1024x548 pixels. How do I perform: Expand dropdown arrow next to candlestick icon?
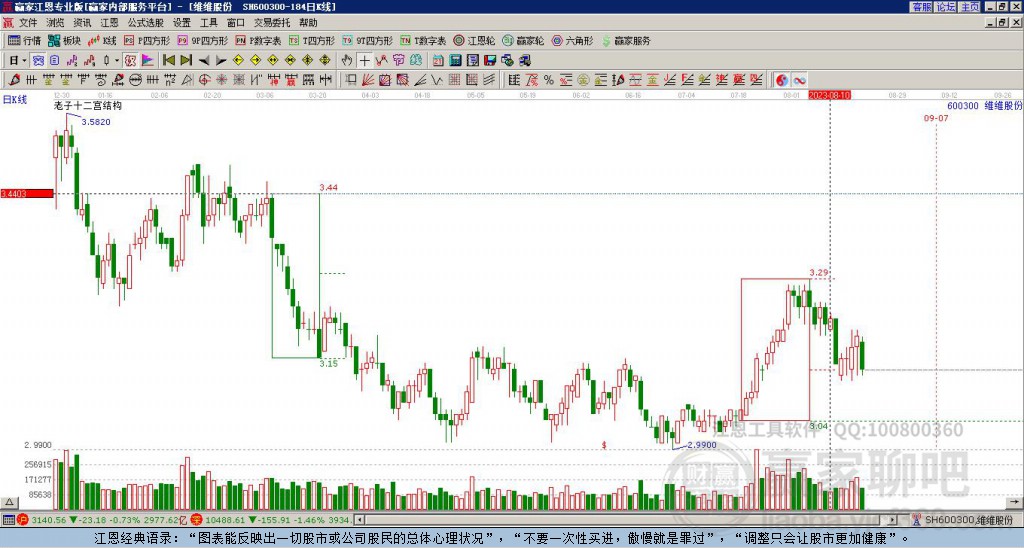(x=117, y=61)
